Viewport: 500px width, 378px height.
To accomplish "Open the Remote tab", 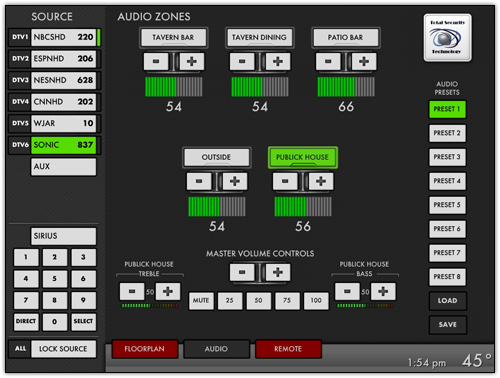I will point(288,349).
